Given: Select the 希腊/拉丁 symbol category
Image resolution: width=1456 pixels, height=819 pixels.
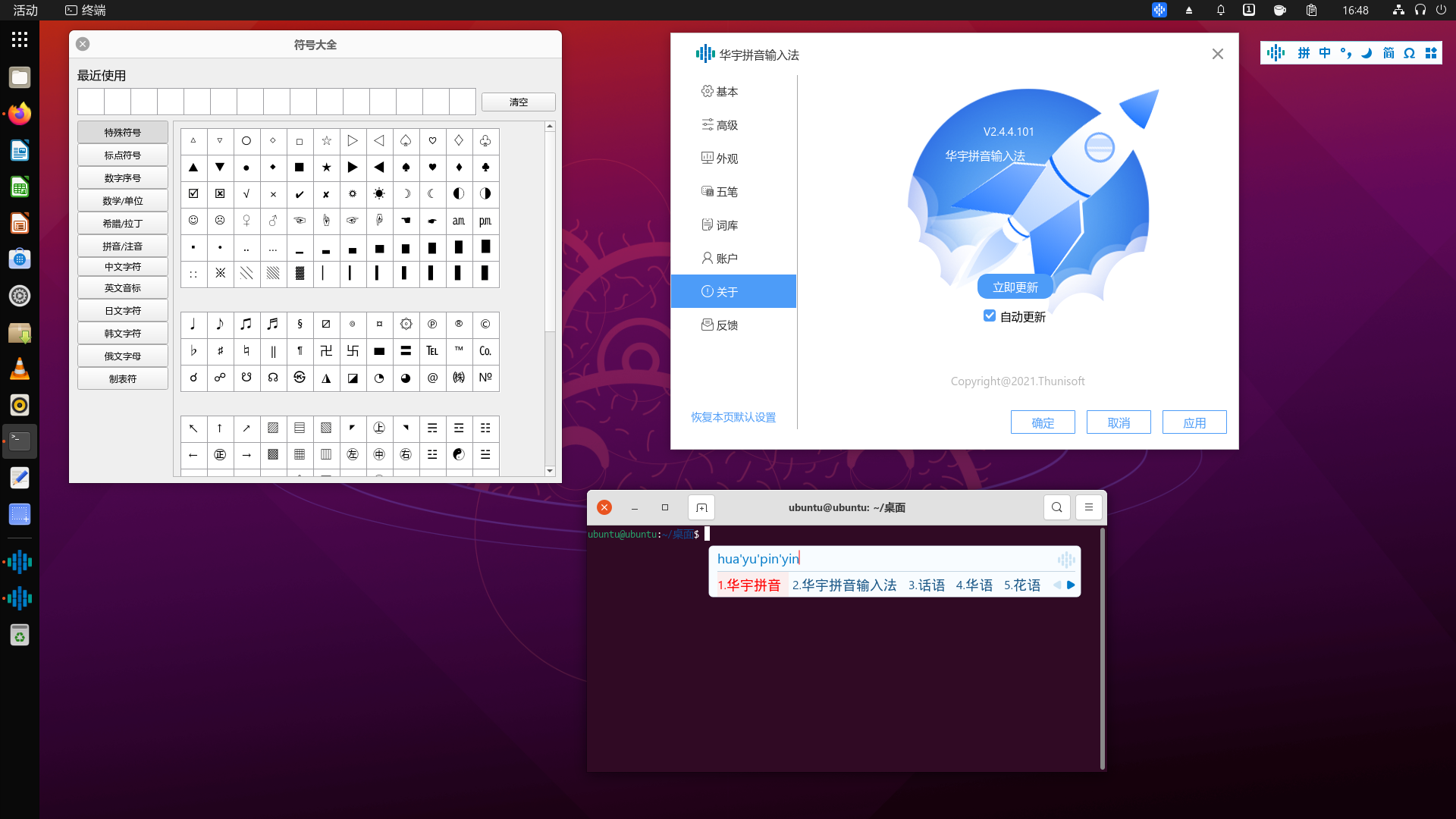Looking at the screenshot, I should 123,224.
